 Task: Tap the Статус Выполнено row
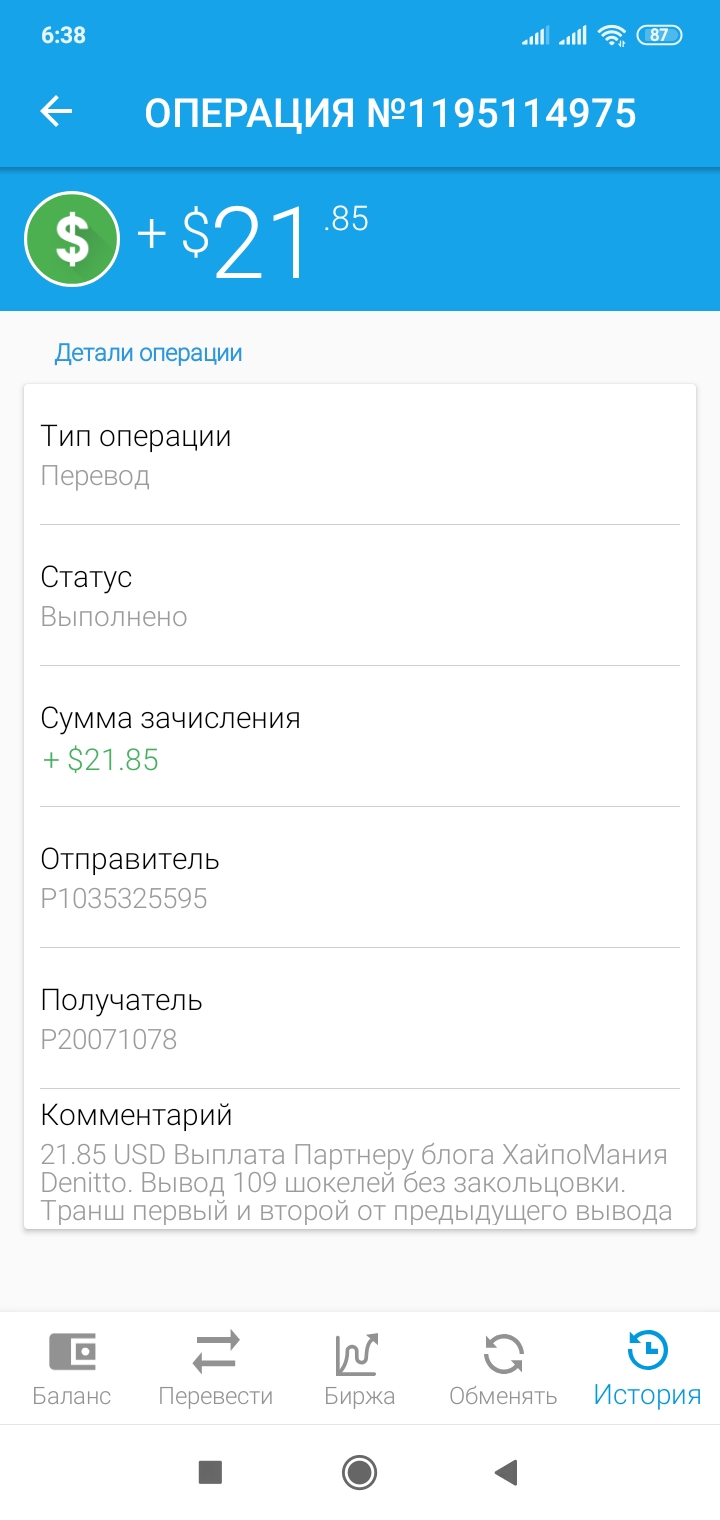360,596
